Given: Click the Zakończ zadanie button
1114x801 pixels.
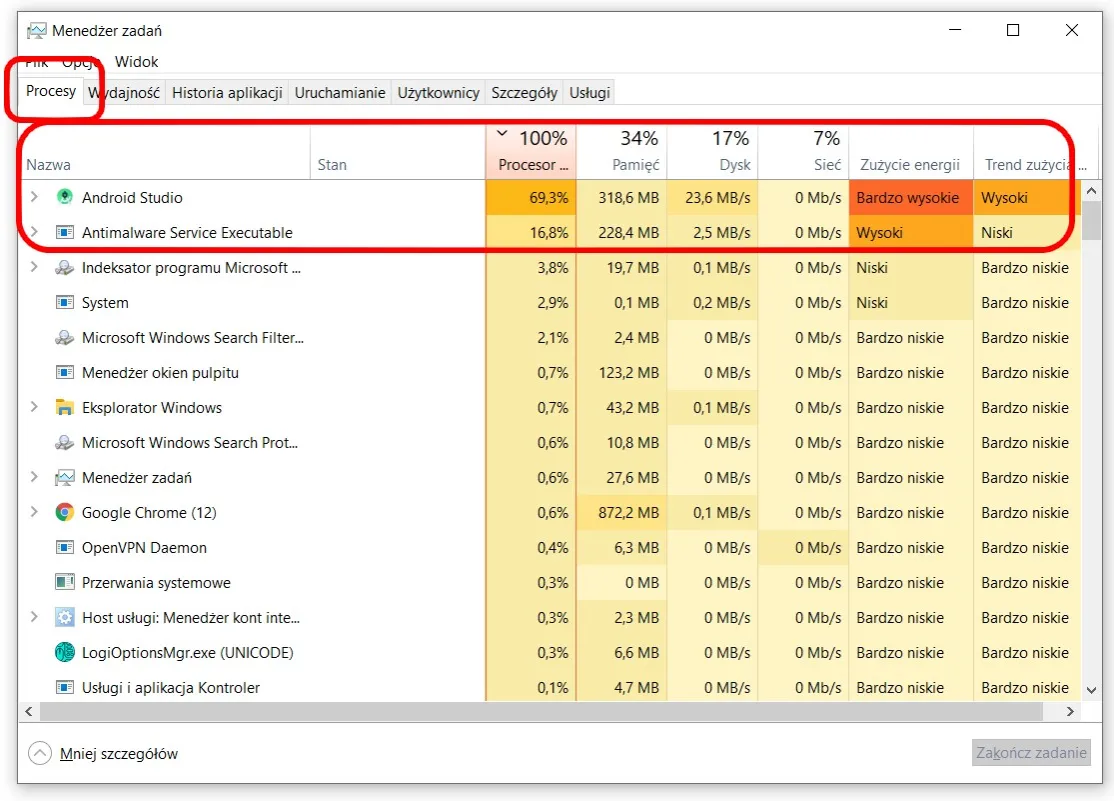Looking at the screenshot, I should [x=1031, y=752].
